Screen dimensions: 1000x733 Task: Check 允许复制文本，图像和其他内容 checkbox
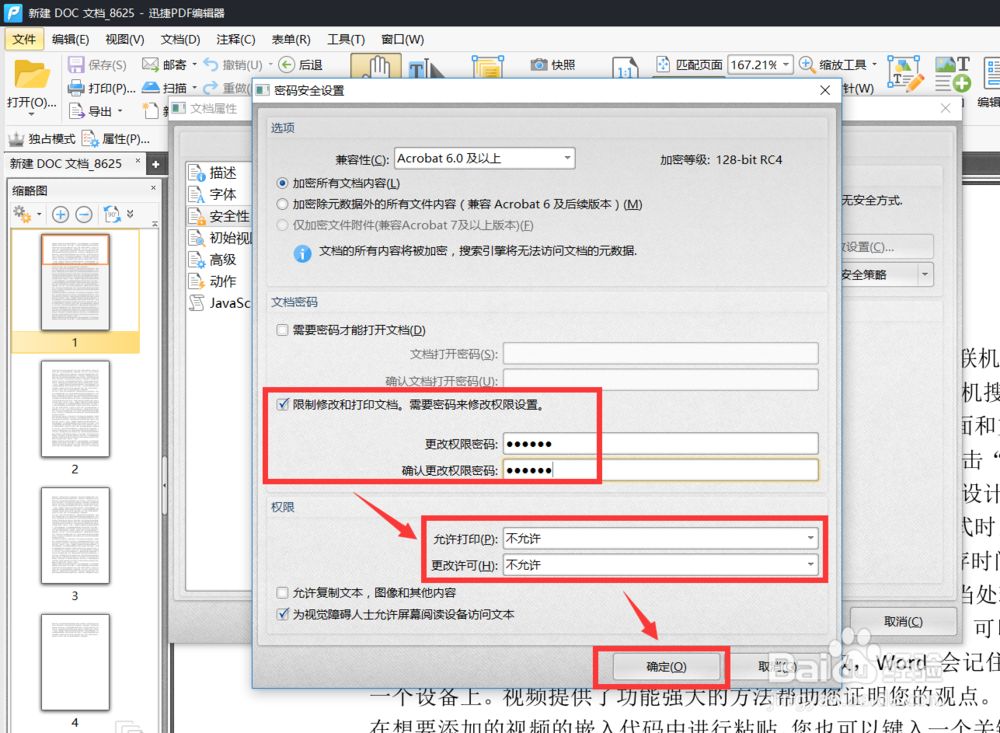point(282,593)
